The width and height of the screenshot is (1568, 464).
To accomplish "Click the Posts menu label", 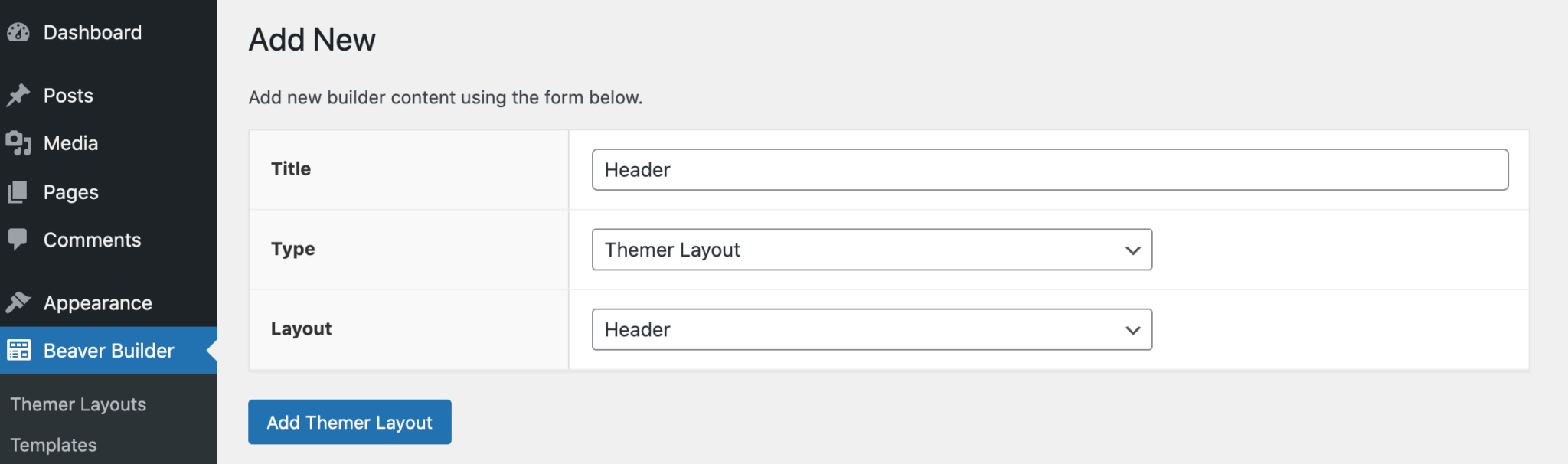I will click(x=69, y=95).
